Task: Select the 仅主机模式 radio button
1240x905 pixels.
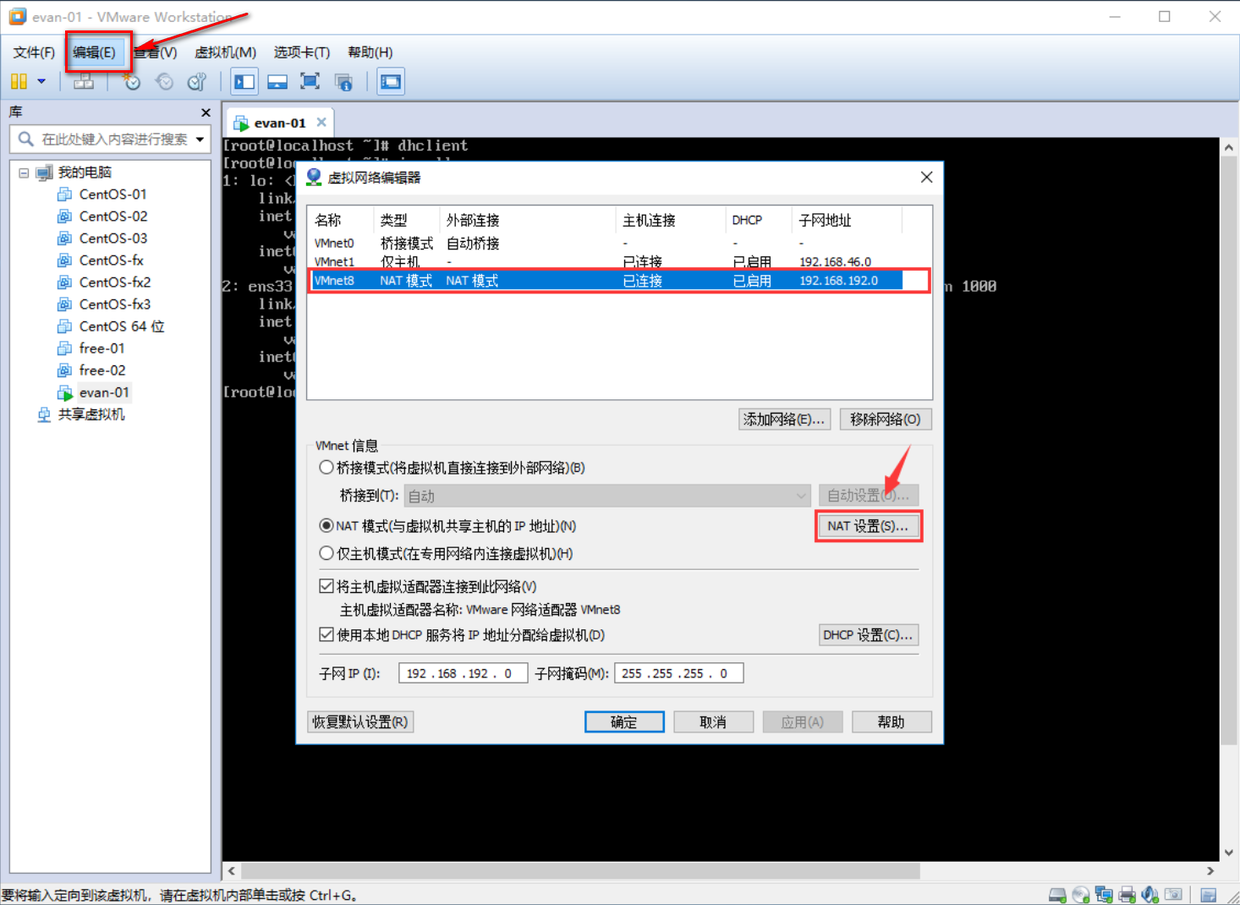Action: pos(326,553)
